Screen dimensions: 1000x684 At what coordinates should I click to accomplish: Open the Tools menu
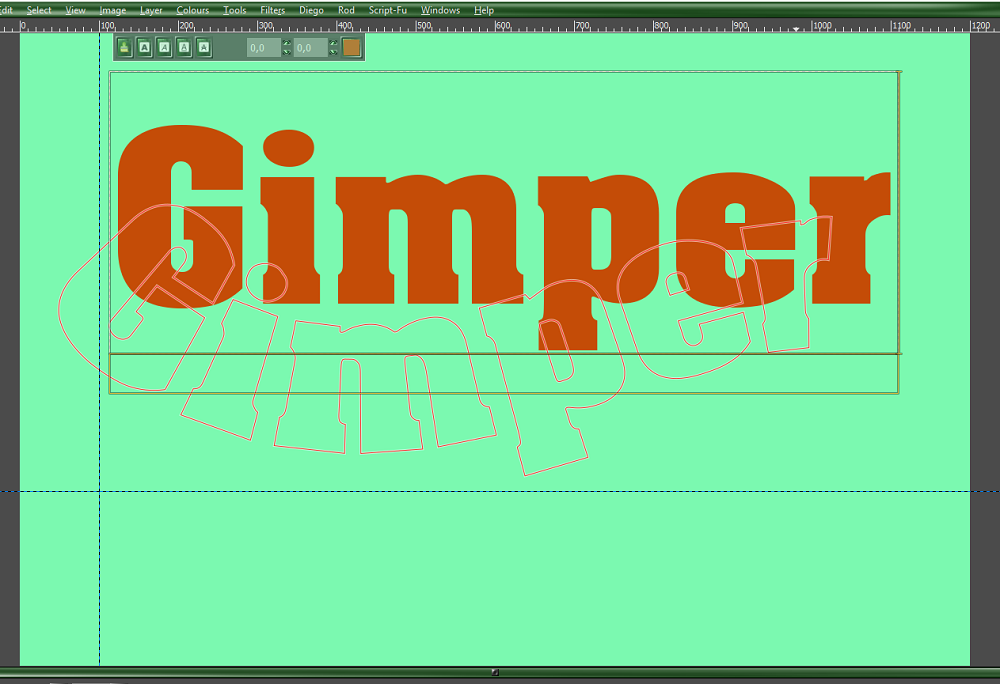pos(235,10)
